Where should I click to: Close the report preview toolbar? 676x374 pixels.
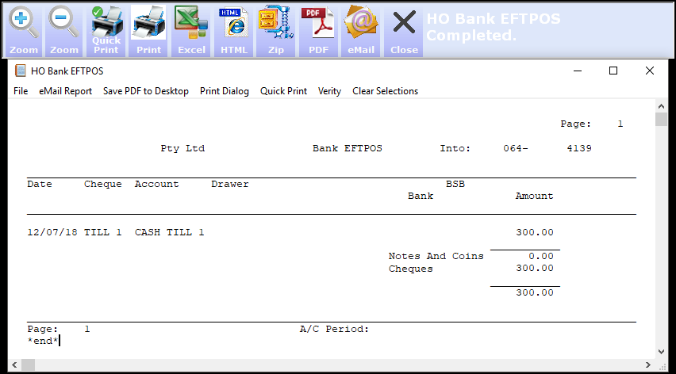404,31
